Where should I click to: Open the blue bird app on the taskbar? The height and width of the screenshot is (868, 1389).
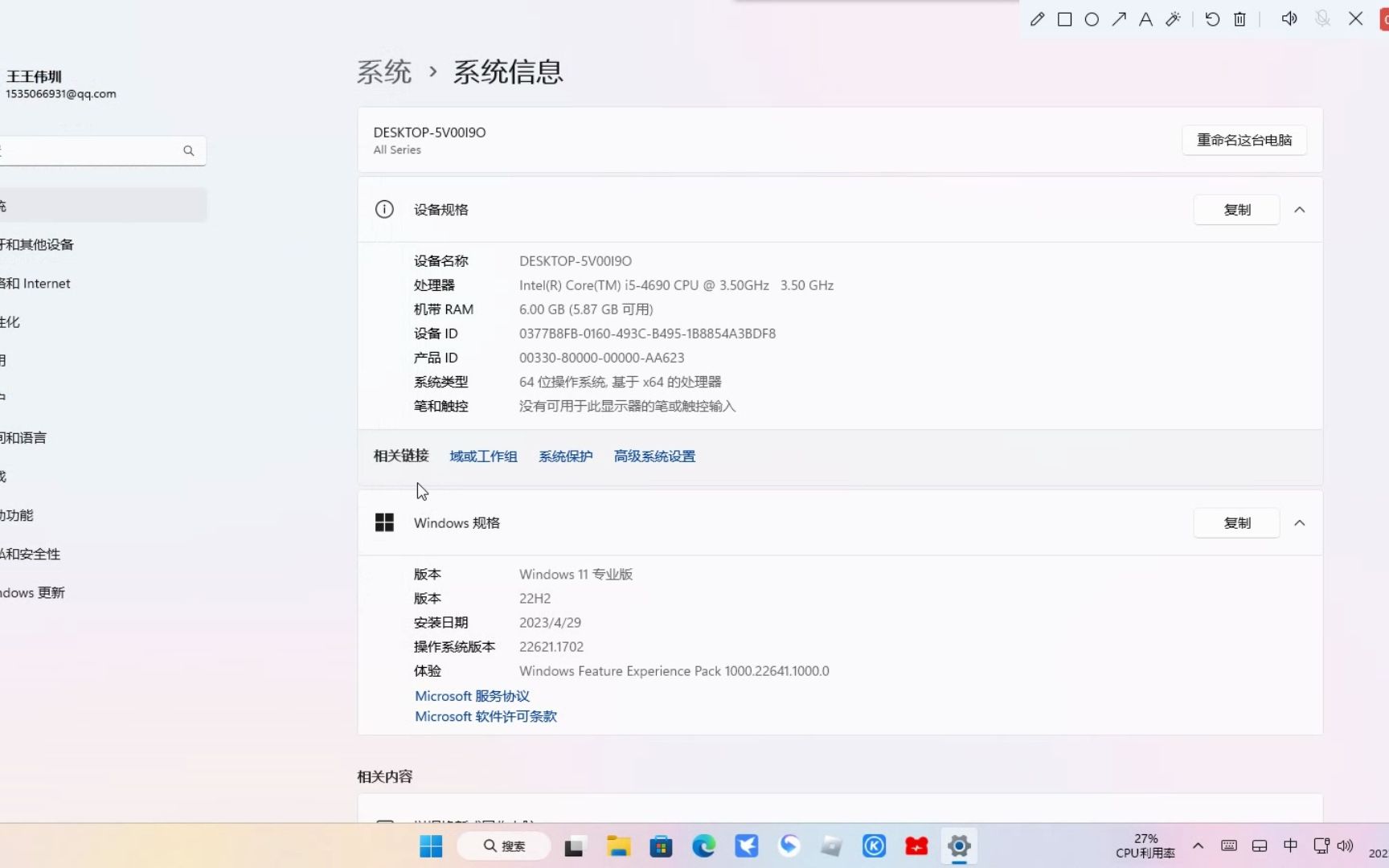[x=747, y=846]
